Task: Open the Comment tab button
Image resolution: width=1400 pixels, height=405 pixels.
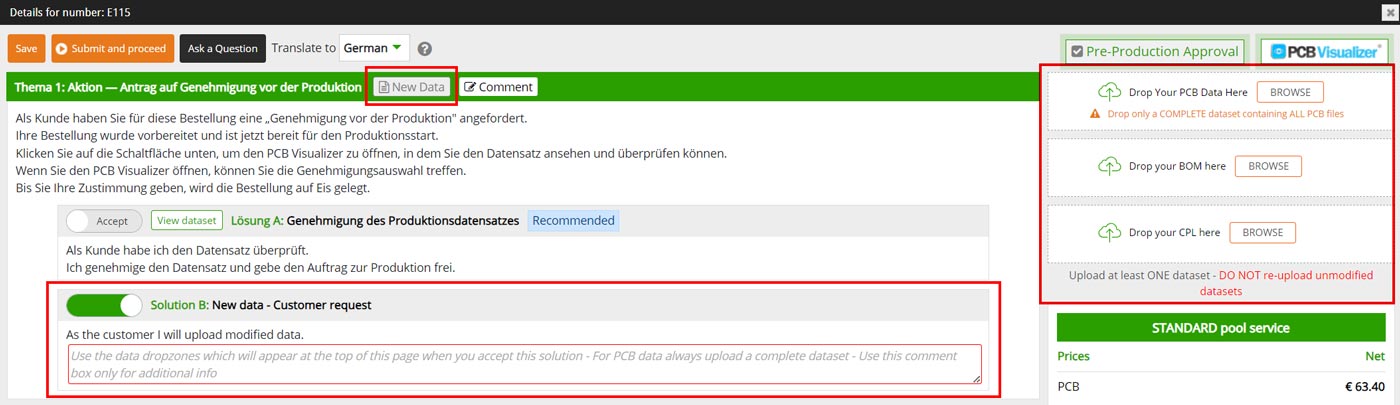Action: click(x=498, y=87)
